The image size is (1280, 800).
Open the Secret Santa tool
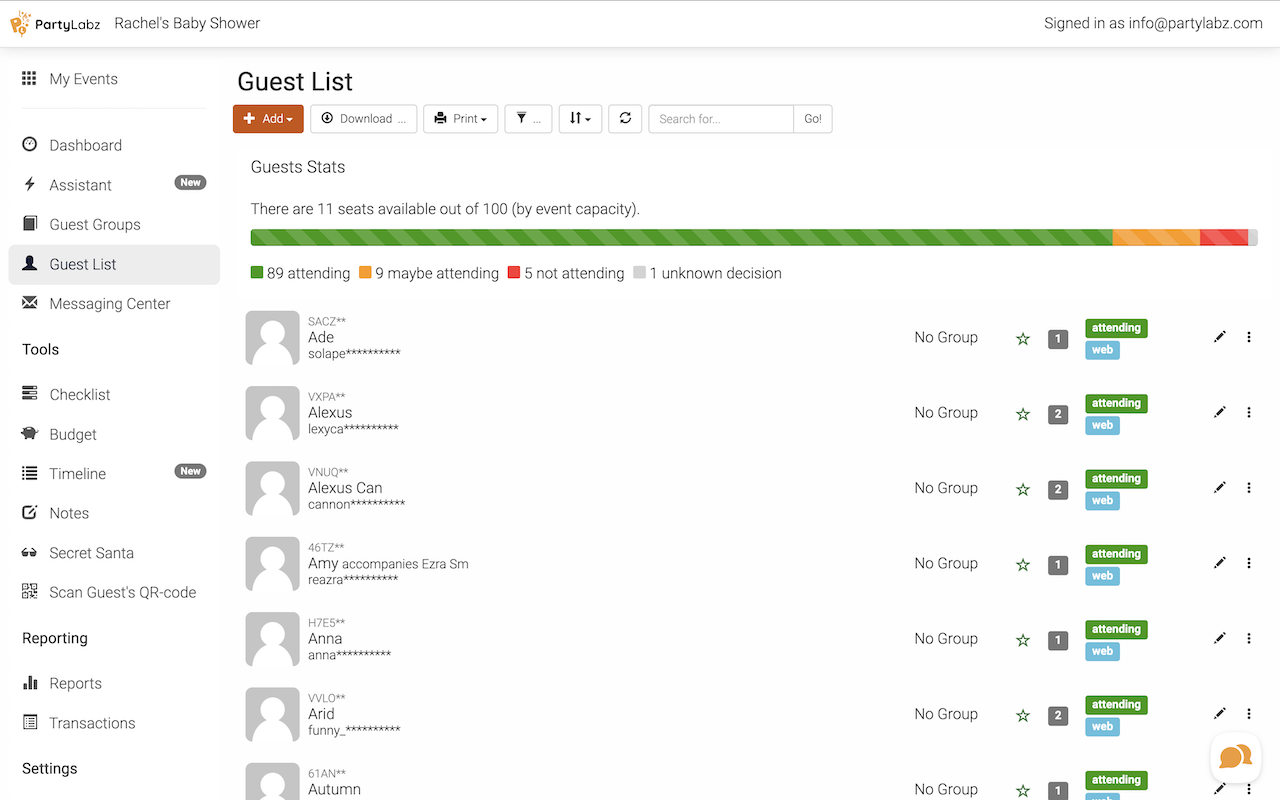point(91,553)
